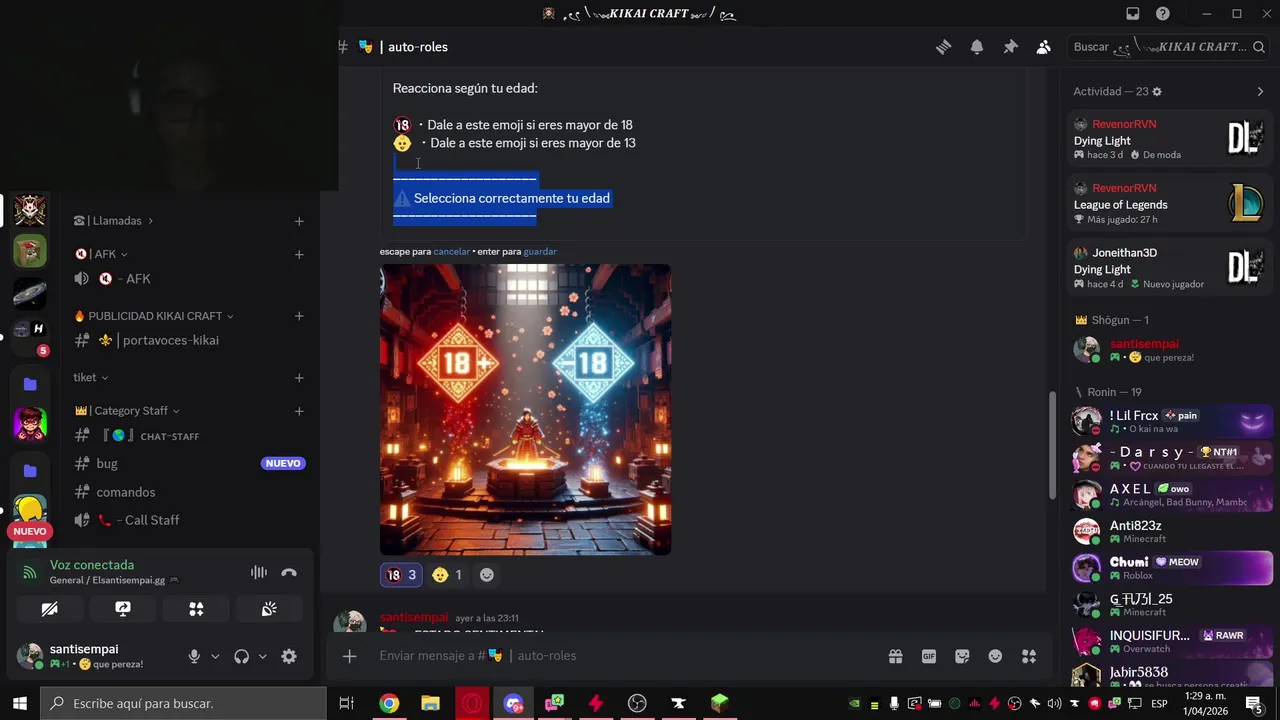The width and height of the screenshot is (1280, 720).
Task: Click the plus attachment button in message bar
Action: [349, 656]
